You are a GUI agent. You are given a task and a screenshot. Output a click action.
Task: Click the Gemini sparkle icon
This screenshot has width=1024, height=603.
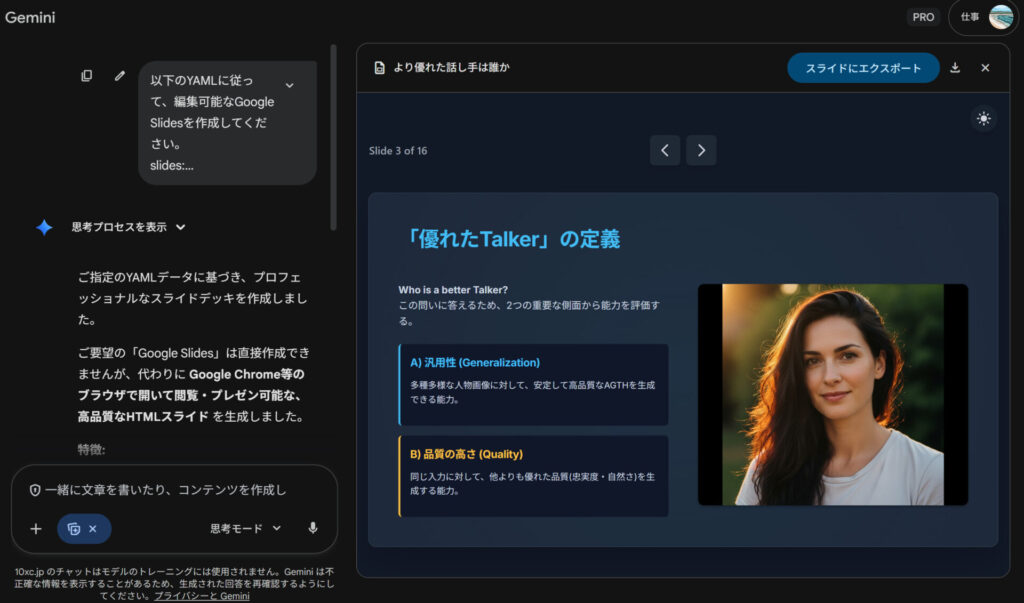coord(44,227)
